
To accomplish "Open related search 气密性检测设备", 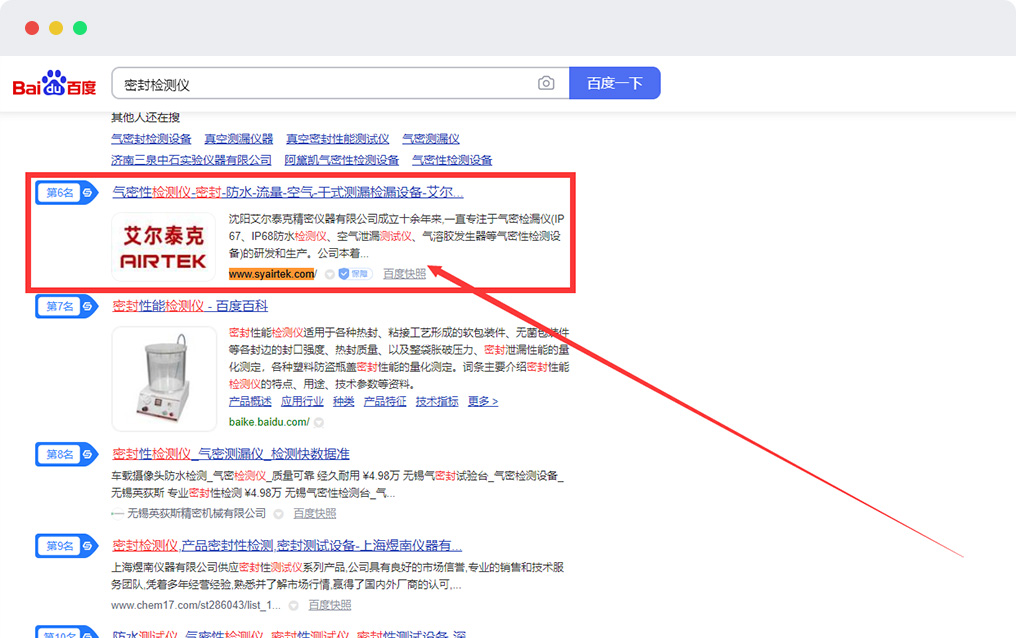I will coord(452,160).
